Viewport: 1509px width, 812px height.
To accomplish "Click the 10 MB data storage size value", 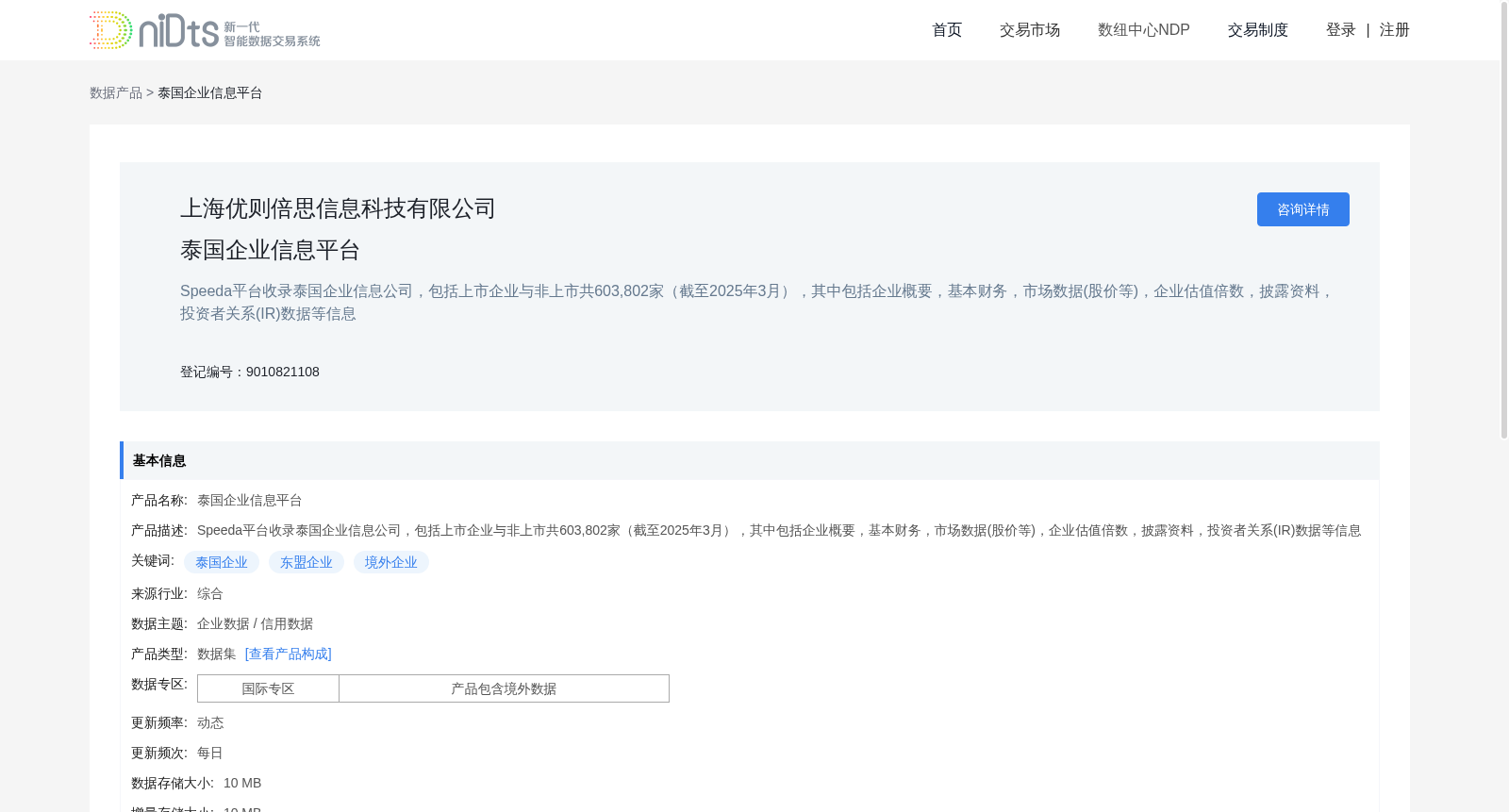I will pos(242,783).
